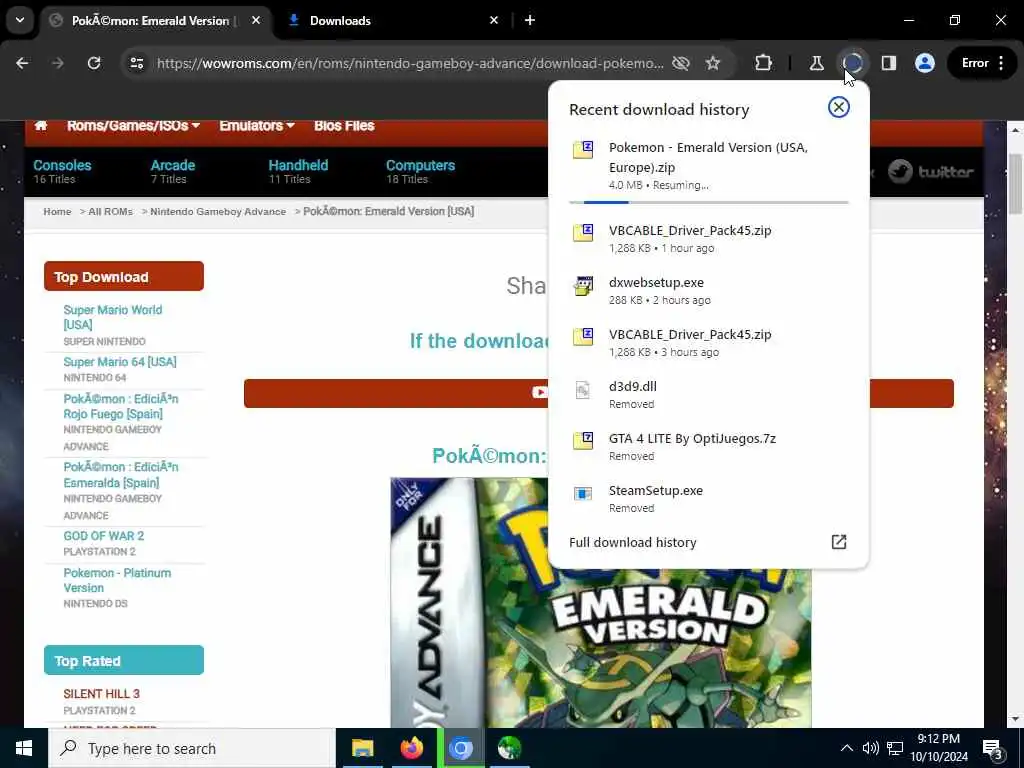Open Super Mario 64 [USA] link
Screen dimensions: 1024x768
(120, 362)
